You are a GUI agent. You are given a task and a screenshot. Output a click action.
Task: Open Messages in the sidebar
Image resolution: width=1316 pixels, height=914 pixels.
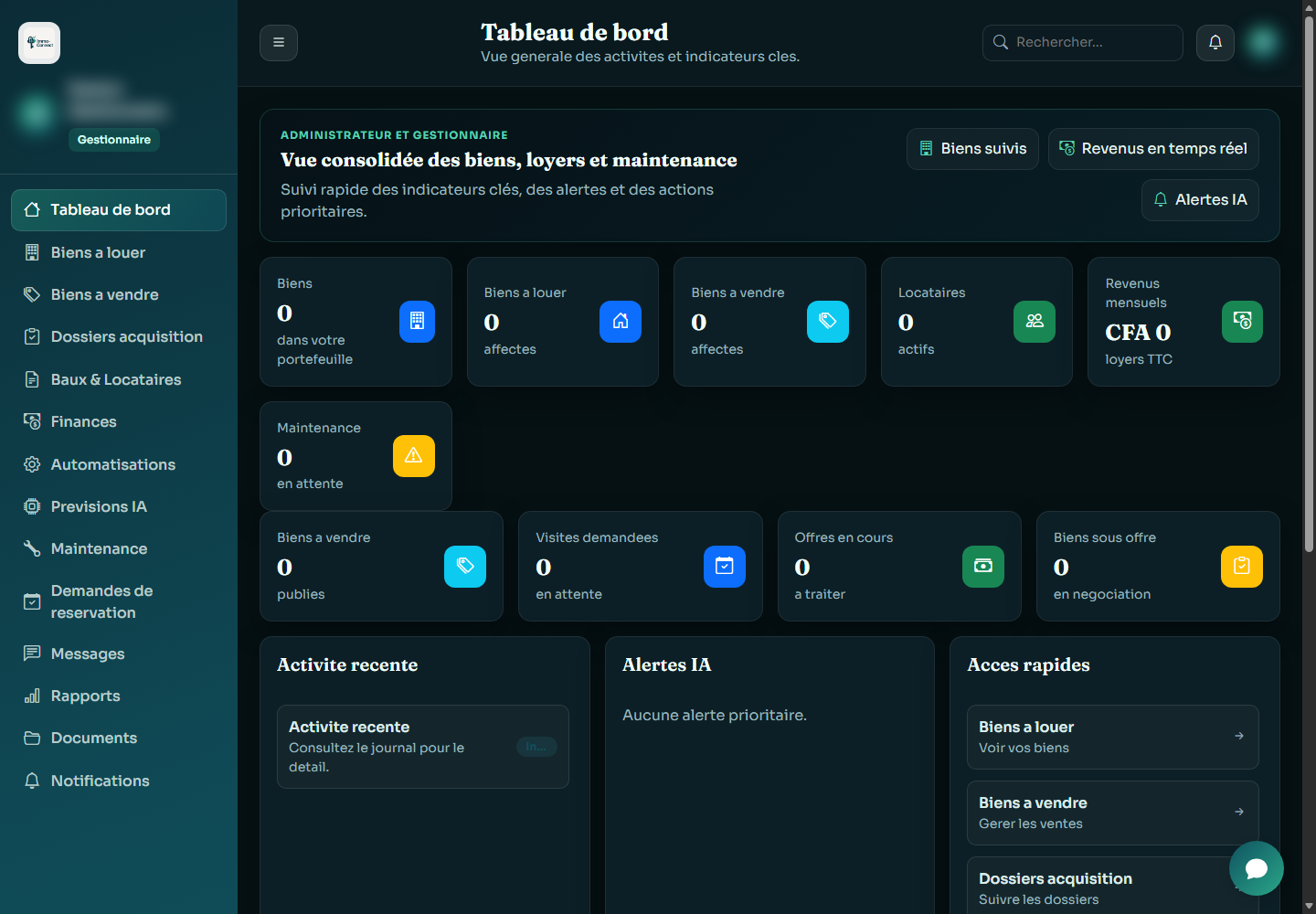point(119,654)
